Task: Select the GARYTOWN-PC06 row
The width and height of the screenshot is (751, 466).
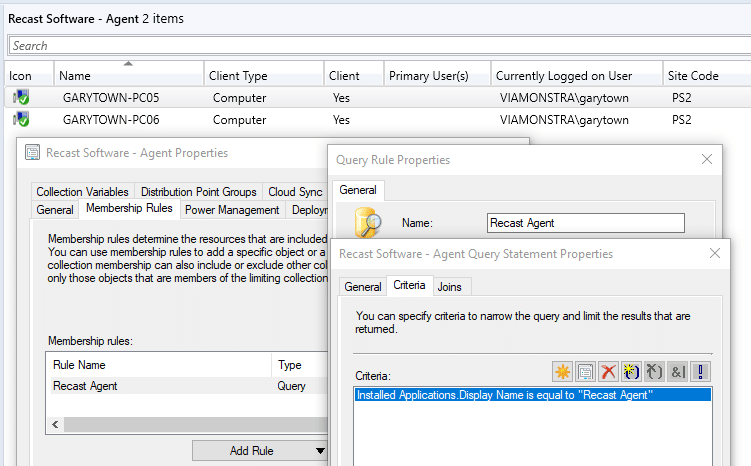Action: pos(111,120)
